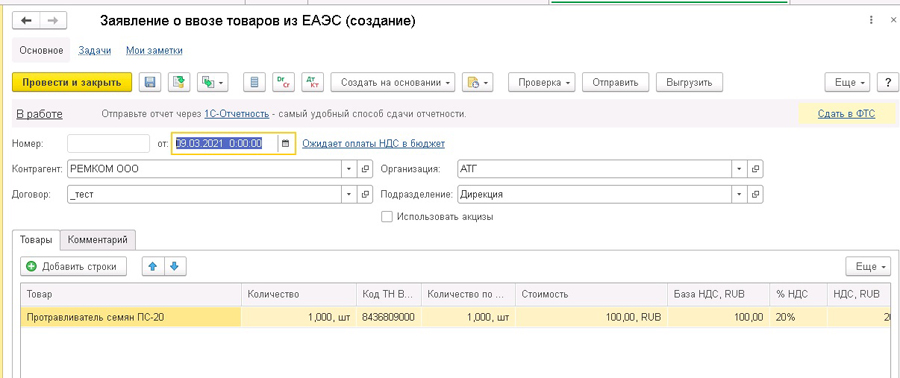The image size is (900, 378).
Task: Open the document report list icon
Action: click(x=254, y=82)
